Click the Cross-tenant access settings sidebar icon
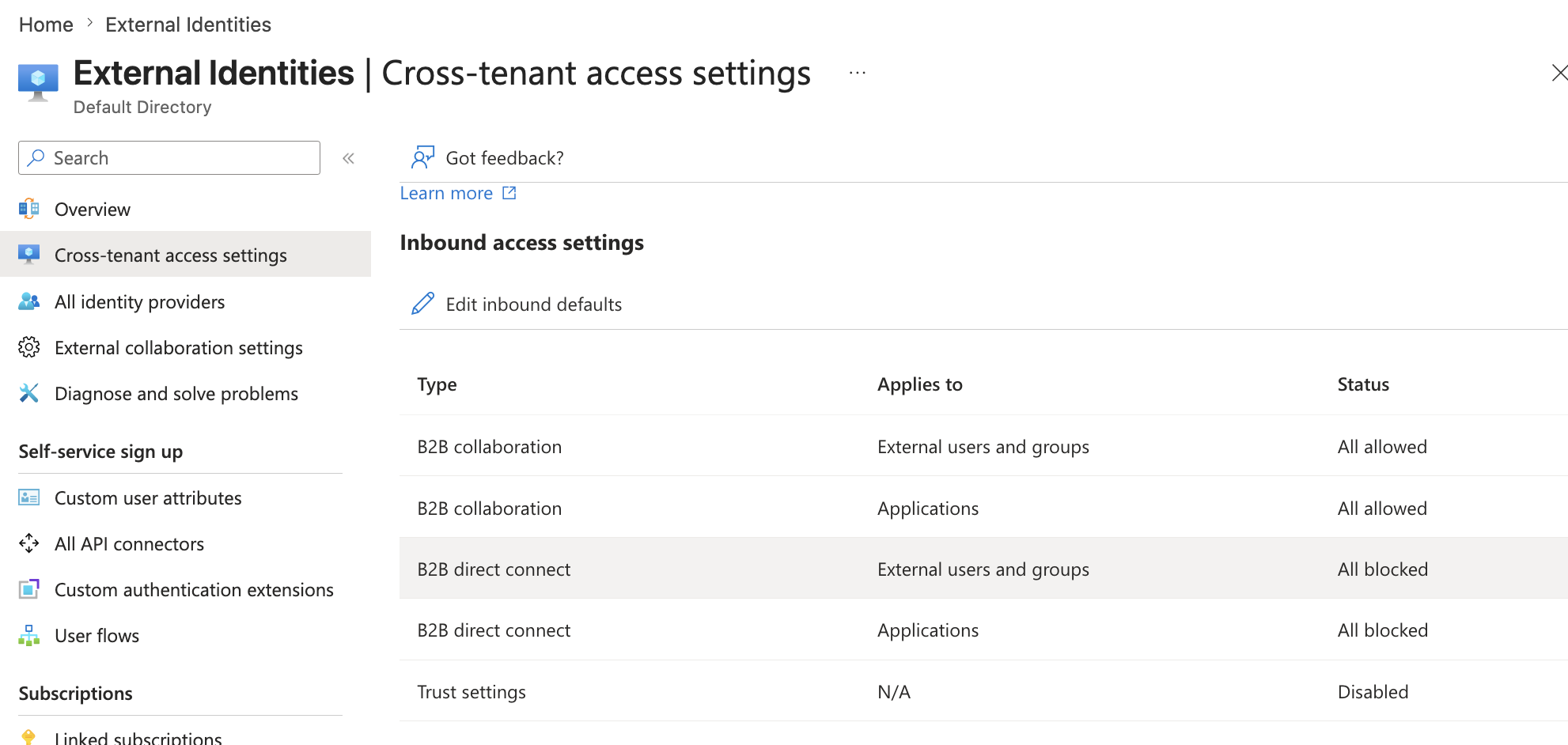1568x745 pixels. 29,255
